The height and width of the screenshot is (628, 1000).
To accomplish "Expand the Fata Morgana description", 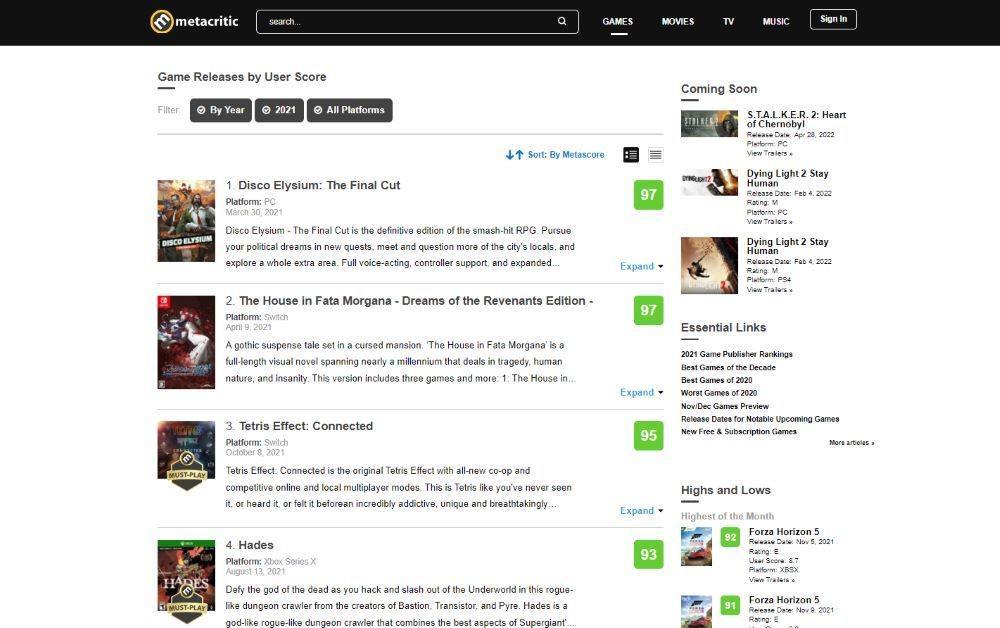I will [x=641, y=392].
